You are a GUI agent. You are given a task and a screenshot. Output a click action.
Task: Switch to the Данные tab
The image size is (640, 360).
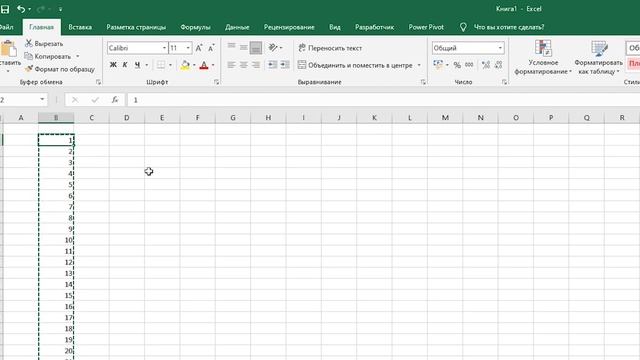pos(237,27)
